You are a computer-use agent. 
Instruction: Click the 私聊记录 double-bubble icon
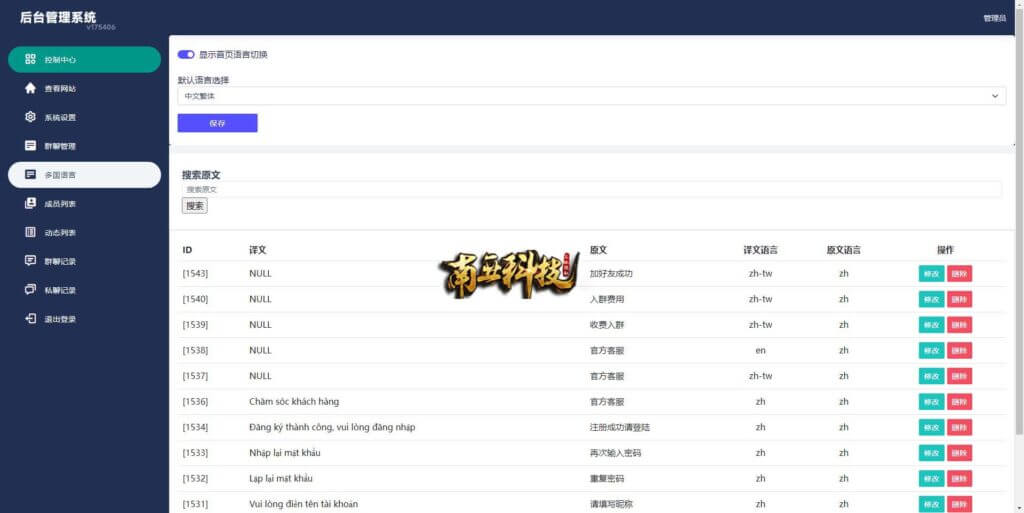[x=30, y=290]
